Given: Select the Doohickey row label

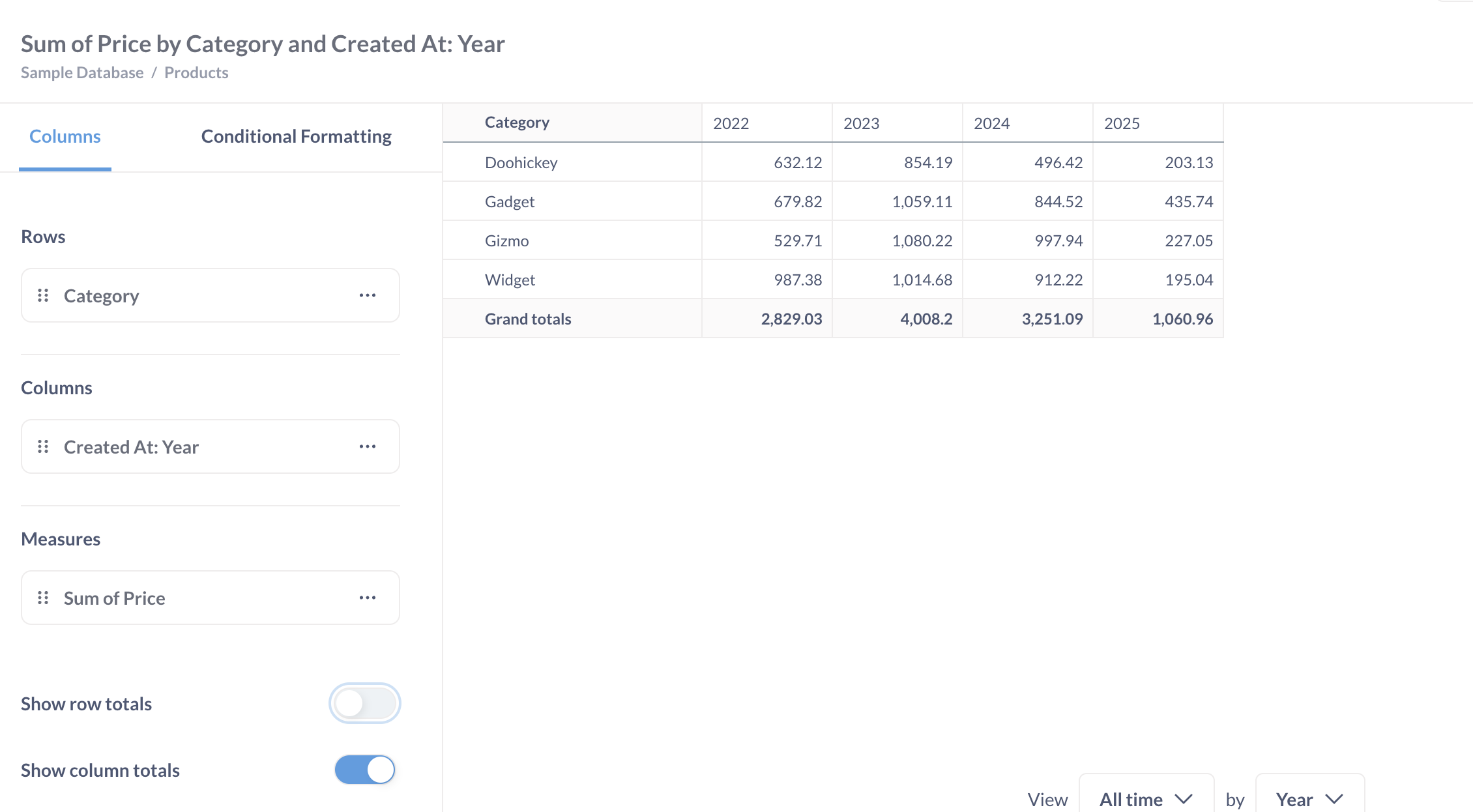Looking at the screenshot, I should pyautogui.click(x=521, y=162).
